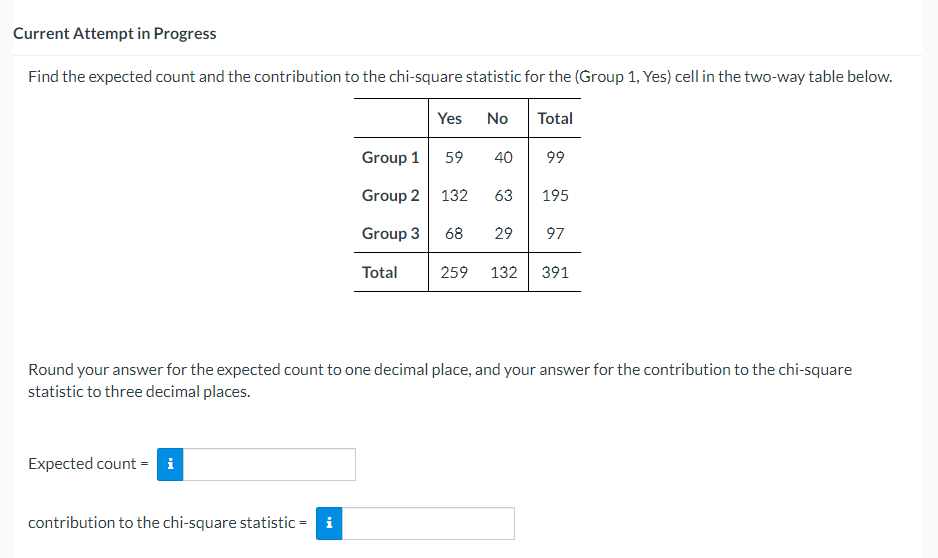Viewport: 938px width, 558px height.
Task: Click the grand total 391
Action: [x=555, y=272]
